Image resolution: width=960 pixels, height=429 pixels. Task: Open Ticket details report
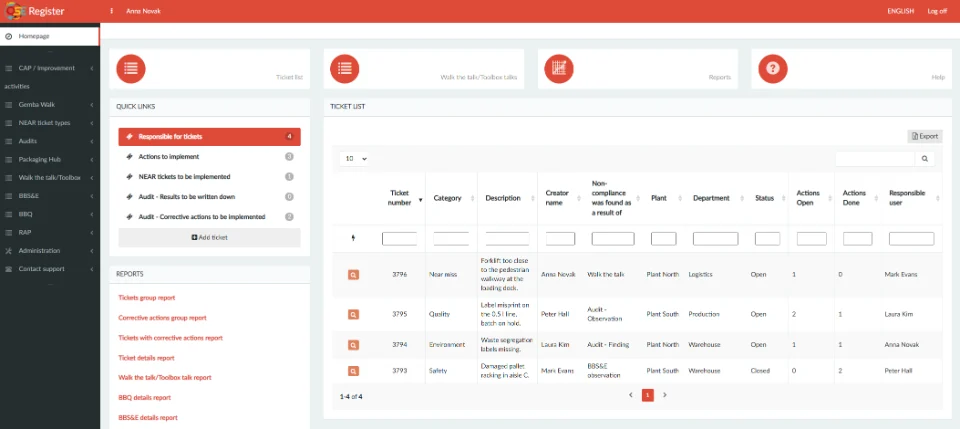click(x=146, y=358)
